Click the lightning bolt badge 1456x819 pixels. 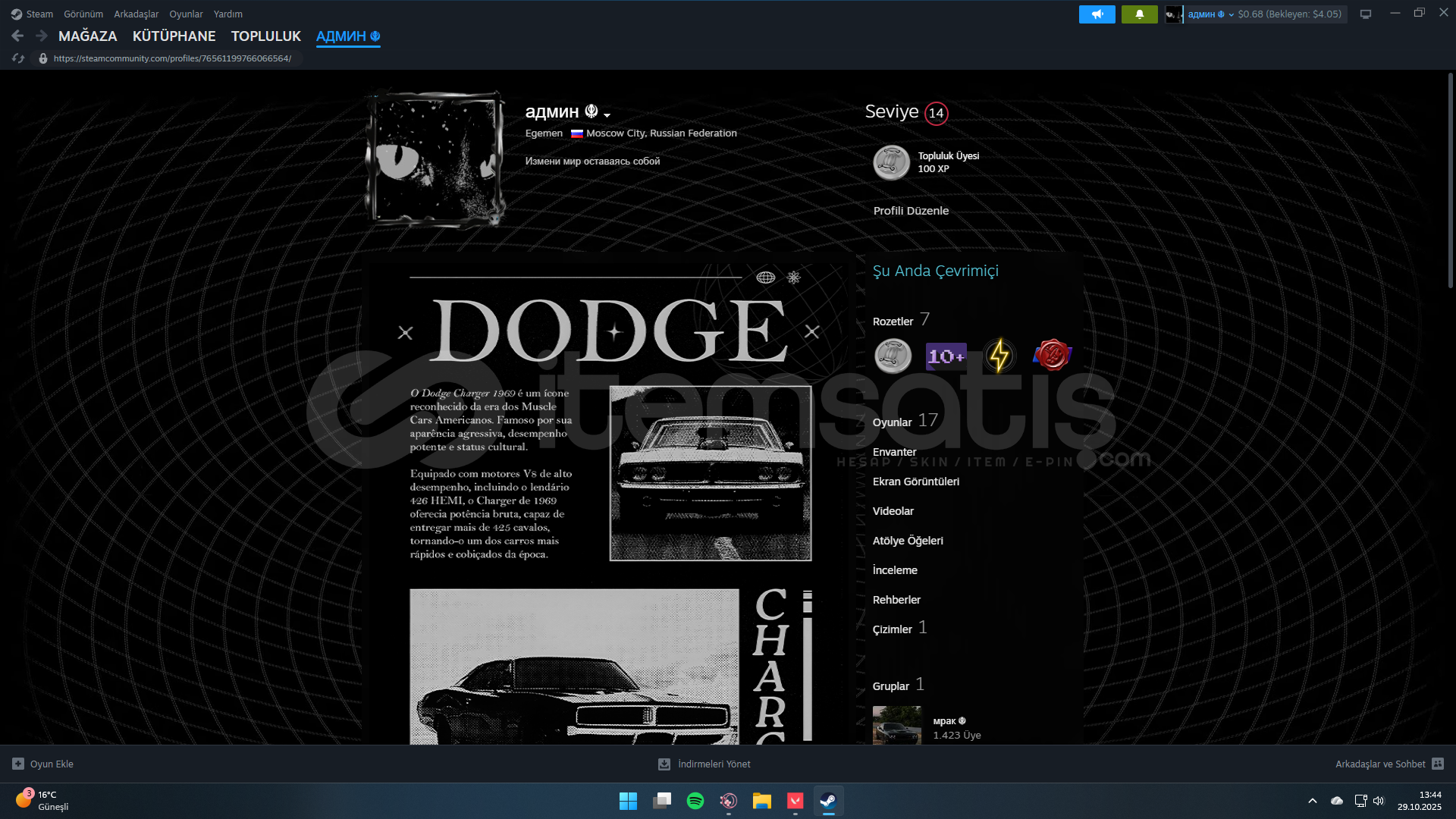click(x=999, y=356)
